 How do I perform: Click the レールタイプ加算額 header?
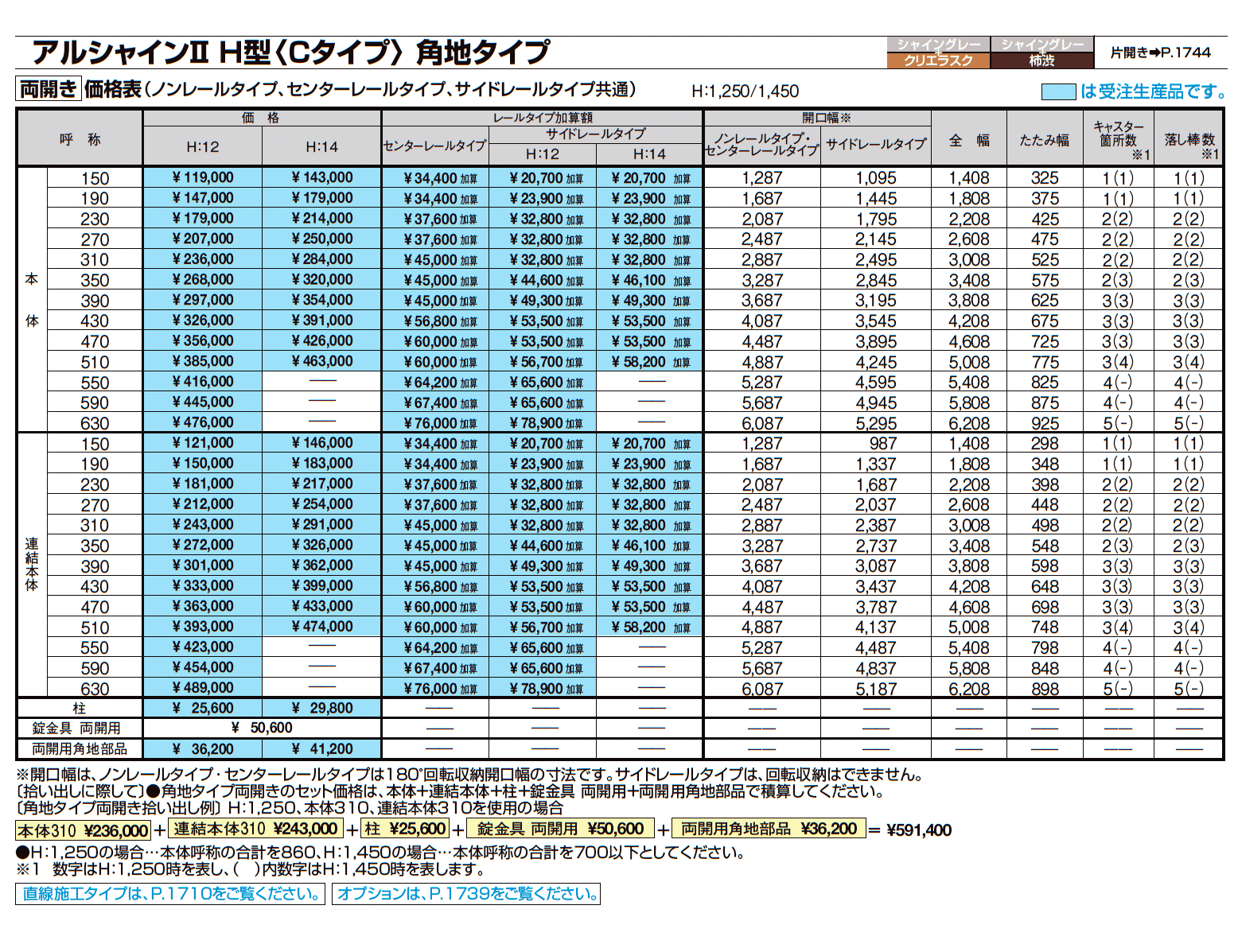[542, 117]
